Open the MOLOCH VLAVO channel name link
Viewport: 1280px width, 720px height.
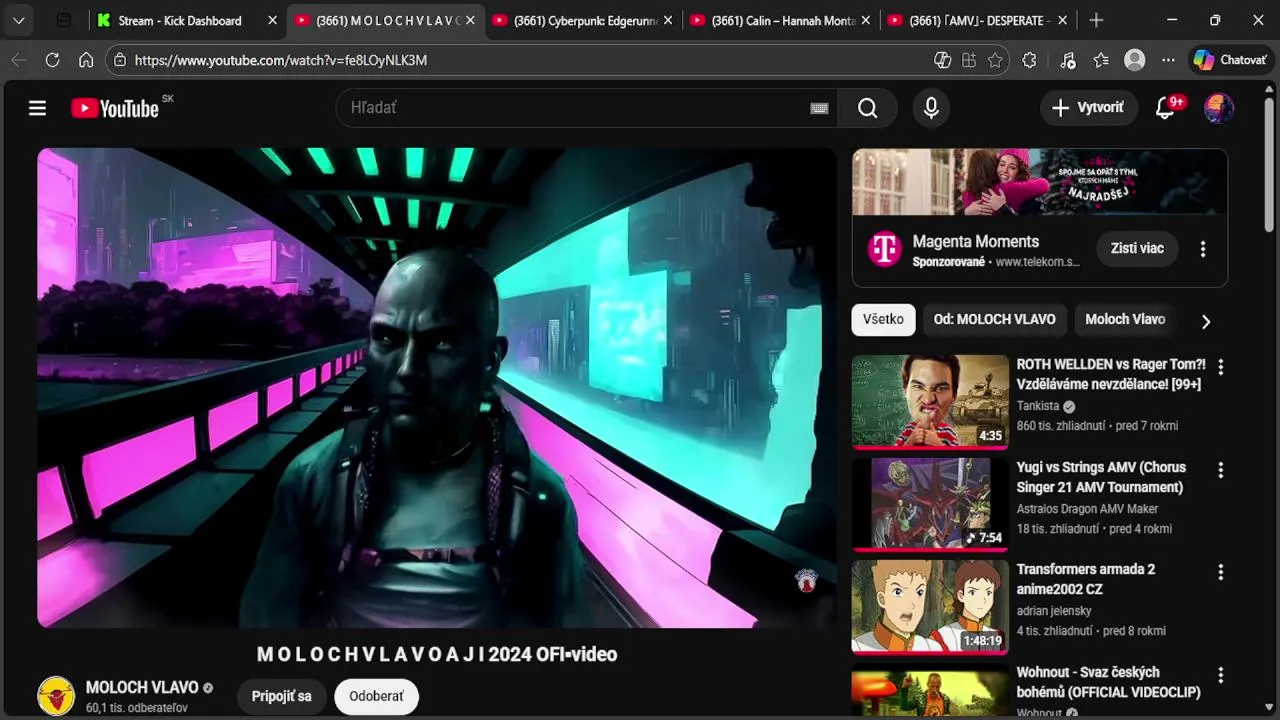[x=142, y=687]
